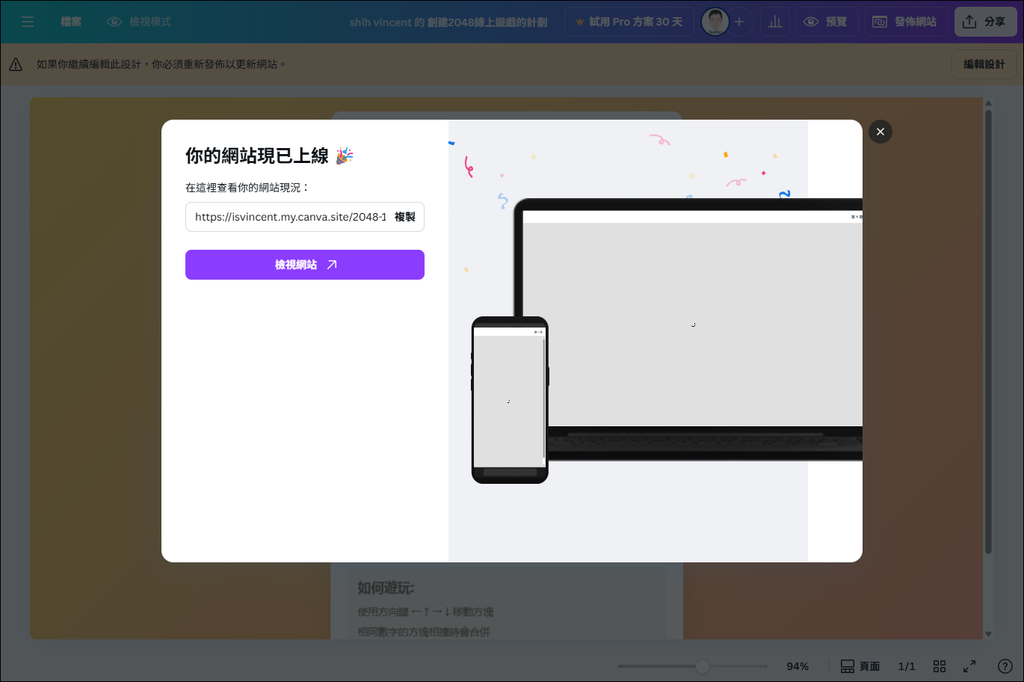Screen dimensions: 1024x682
Task: Click the 94% zoom level value
Action: [x=797, y=666]
